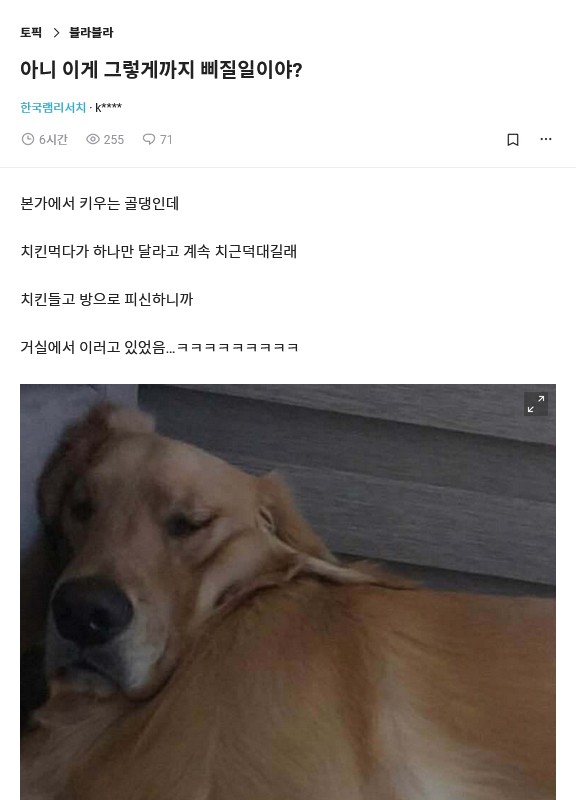Click the 6시간 posted time label
The width and height of the screenshot is (576, 800).
click(x=53, y=139)
